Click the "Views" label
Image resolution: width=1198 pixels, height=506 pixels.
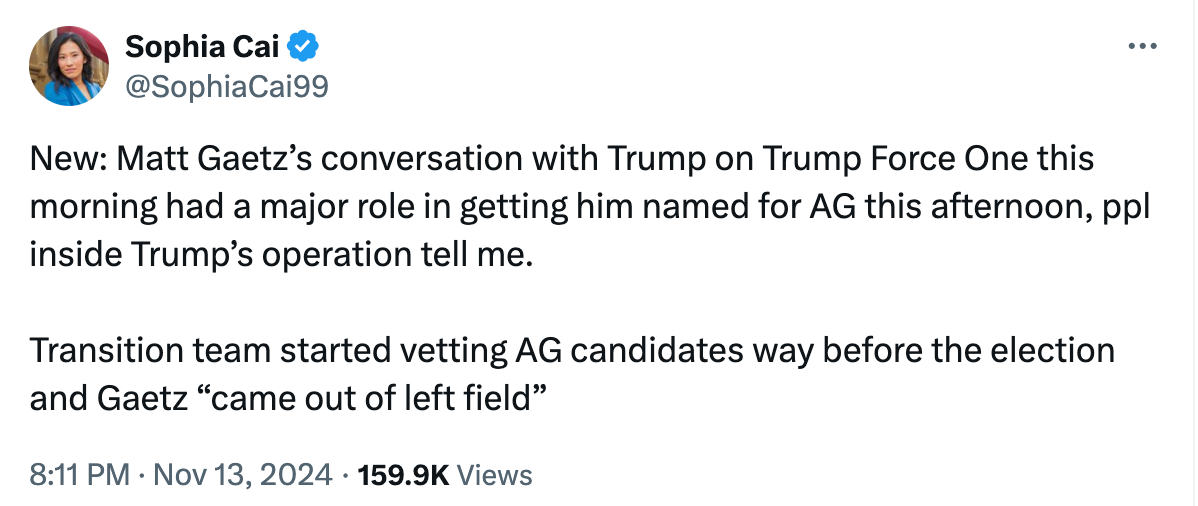(494, 475)
